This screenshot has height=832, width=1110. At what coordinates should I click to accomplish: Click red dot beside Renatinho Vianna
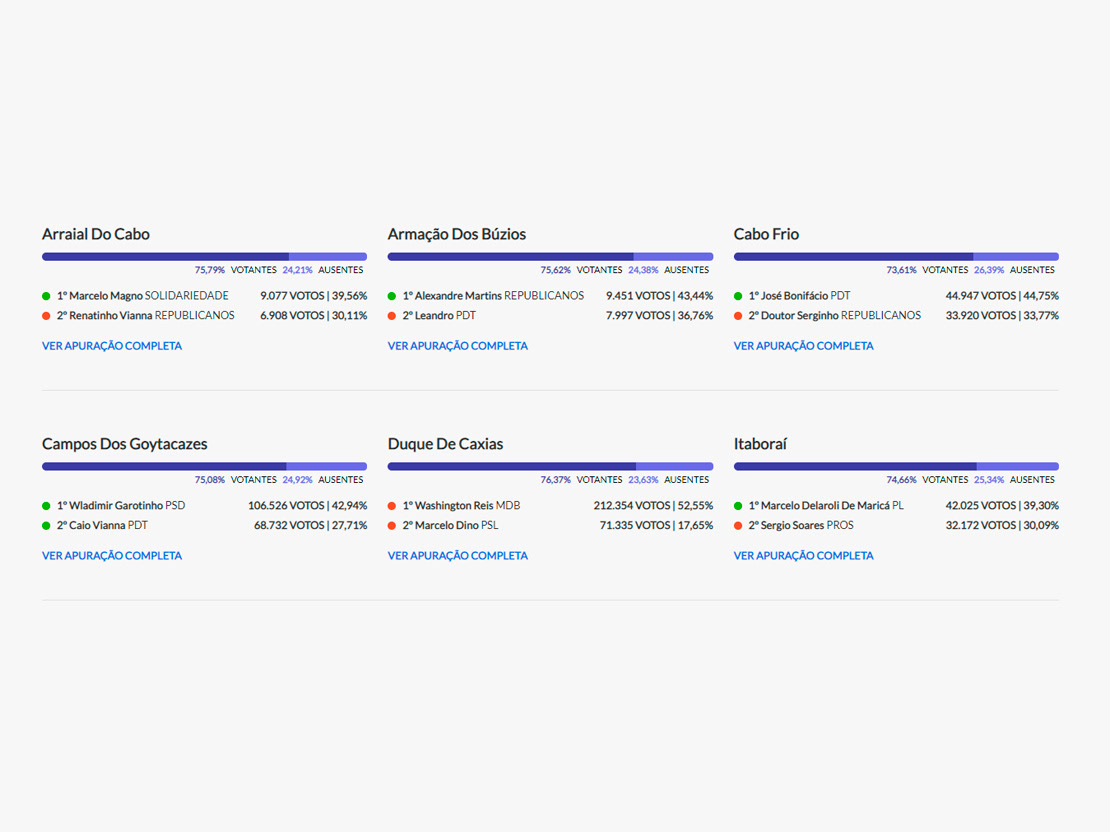coord(46,316)
